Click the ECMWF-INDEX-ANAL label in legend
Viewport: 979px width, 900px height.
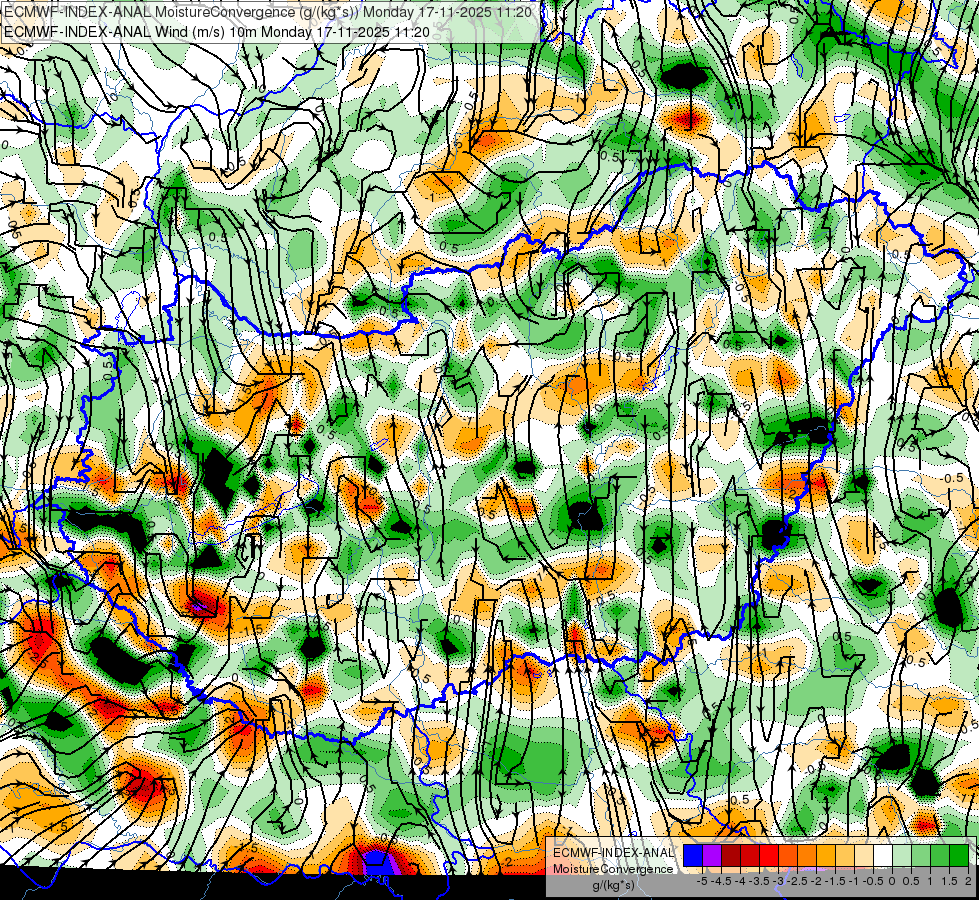[x=613, y=853]
